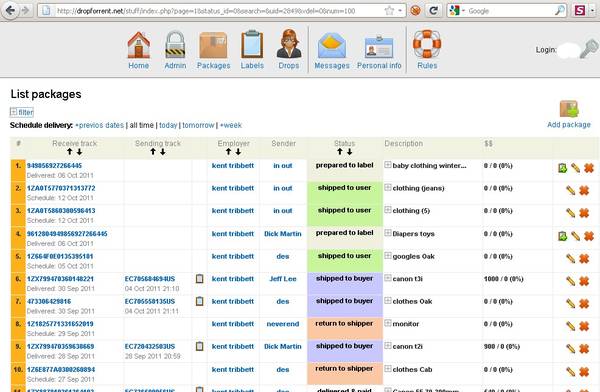Open clipboard icon for EC705558135US row
Viewport: 600px width, 392px height.
[199, 301]
